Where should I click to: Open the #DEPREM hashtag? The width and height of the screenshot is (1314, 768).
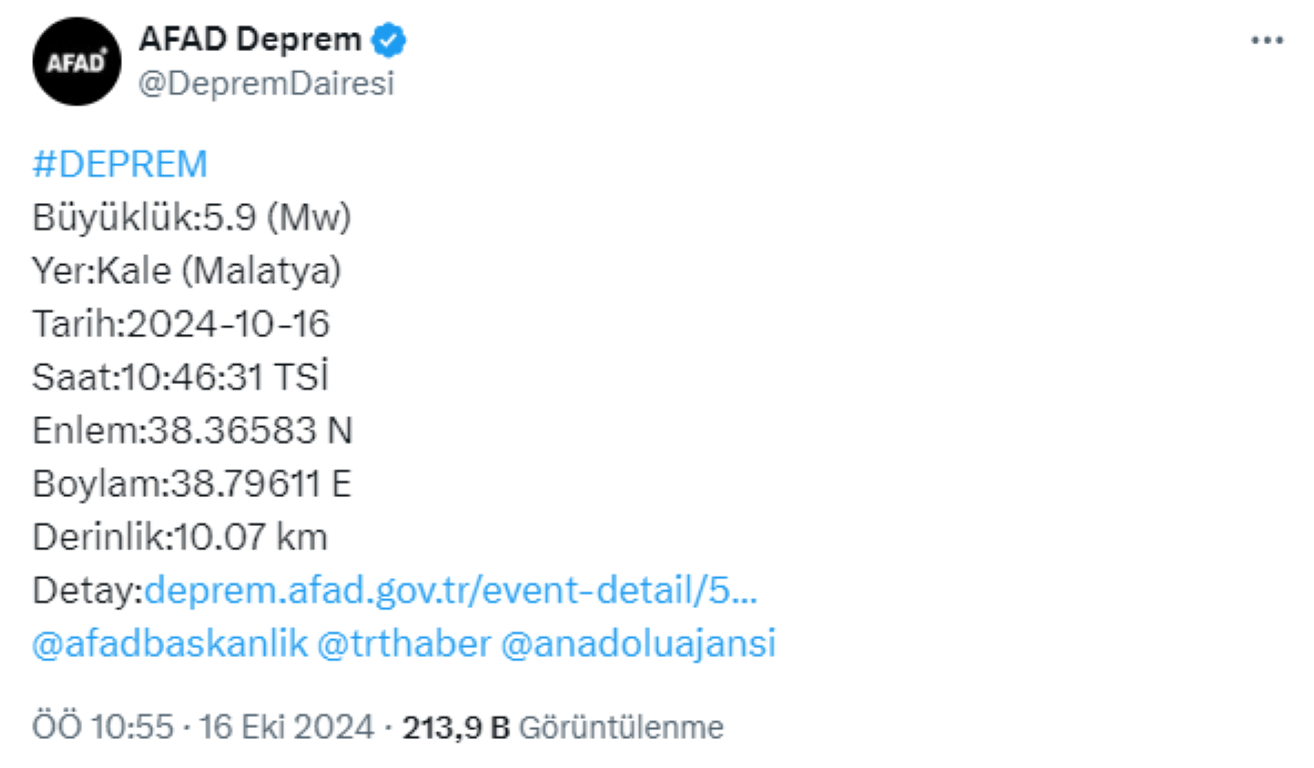pyautogui.click(x=120, y=164)
